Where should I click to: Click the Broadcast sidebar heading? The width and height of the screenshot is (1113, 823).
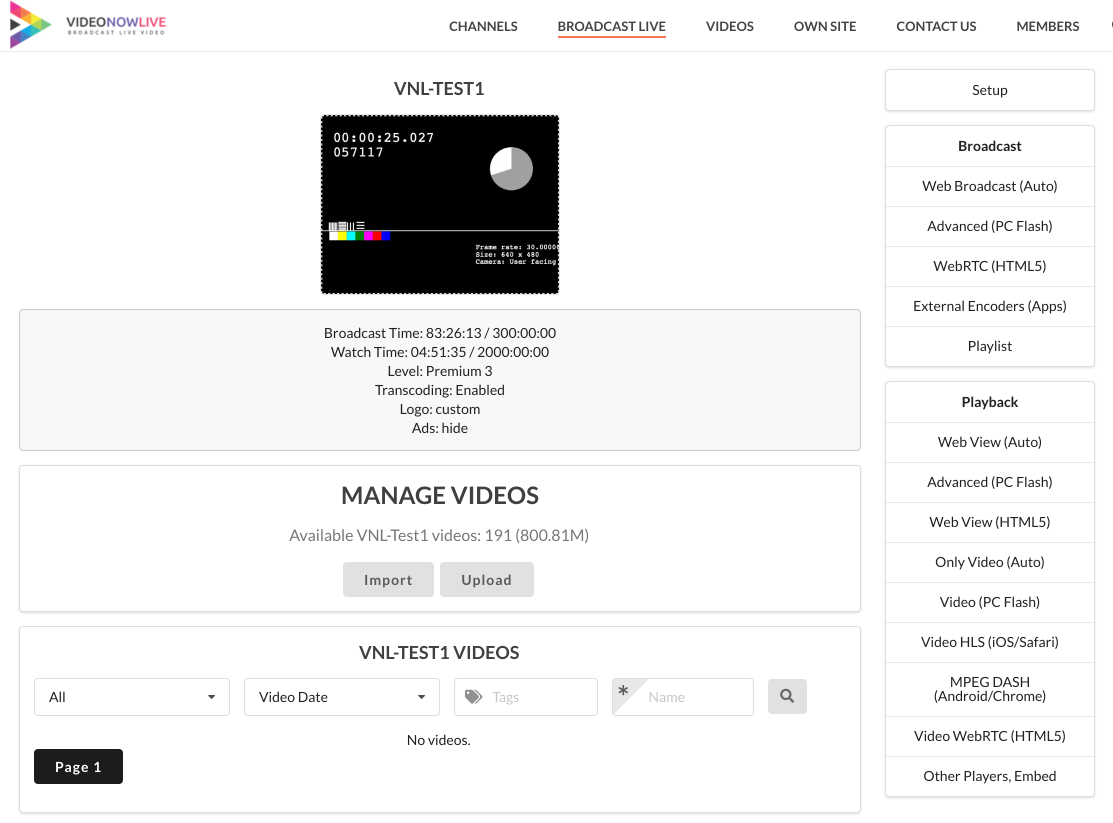pyautogui.click(x=989, y=146)
